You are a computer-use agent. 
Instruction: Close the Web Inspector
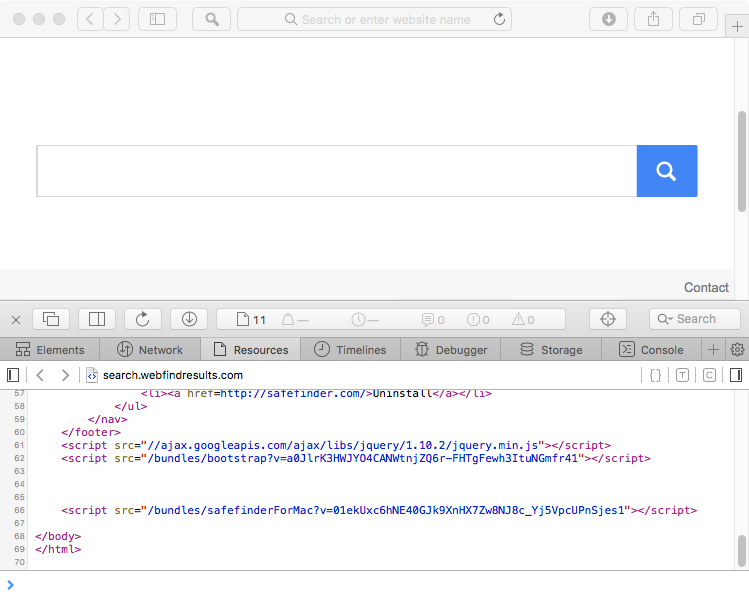[x=16, y=320]
